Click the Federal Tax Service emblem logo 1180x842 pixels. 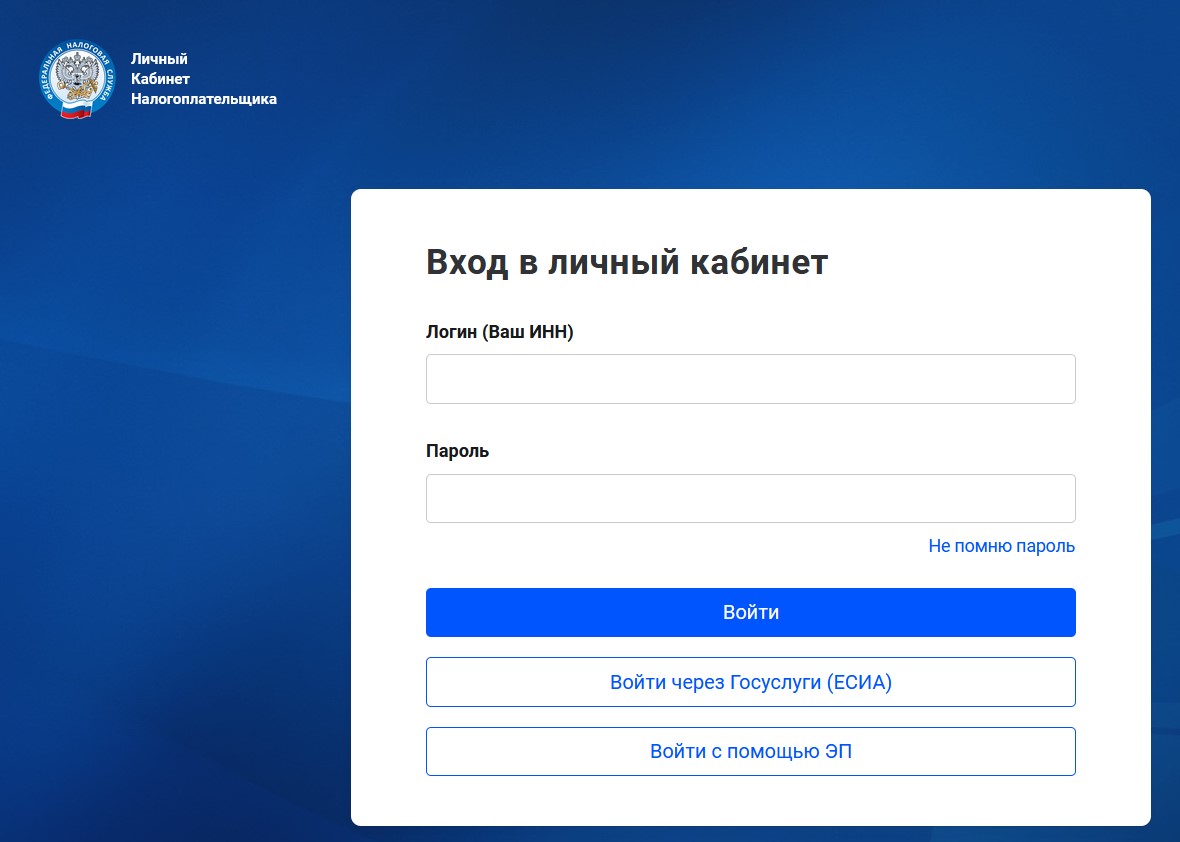[x=77, y=79]
